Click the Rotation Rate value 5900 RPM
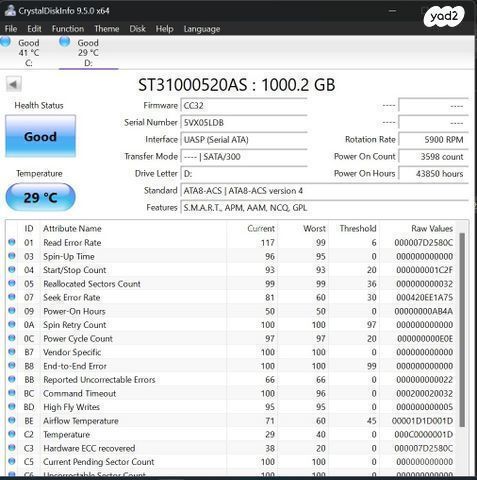Screen dimensions: 477x480 coord(433,140)
